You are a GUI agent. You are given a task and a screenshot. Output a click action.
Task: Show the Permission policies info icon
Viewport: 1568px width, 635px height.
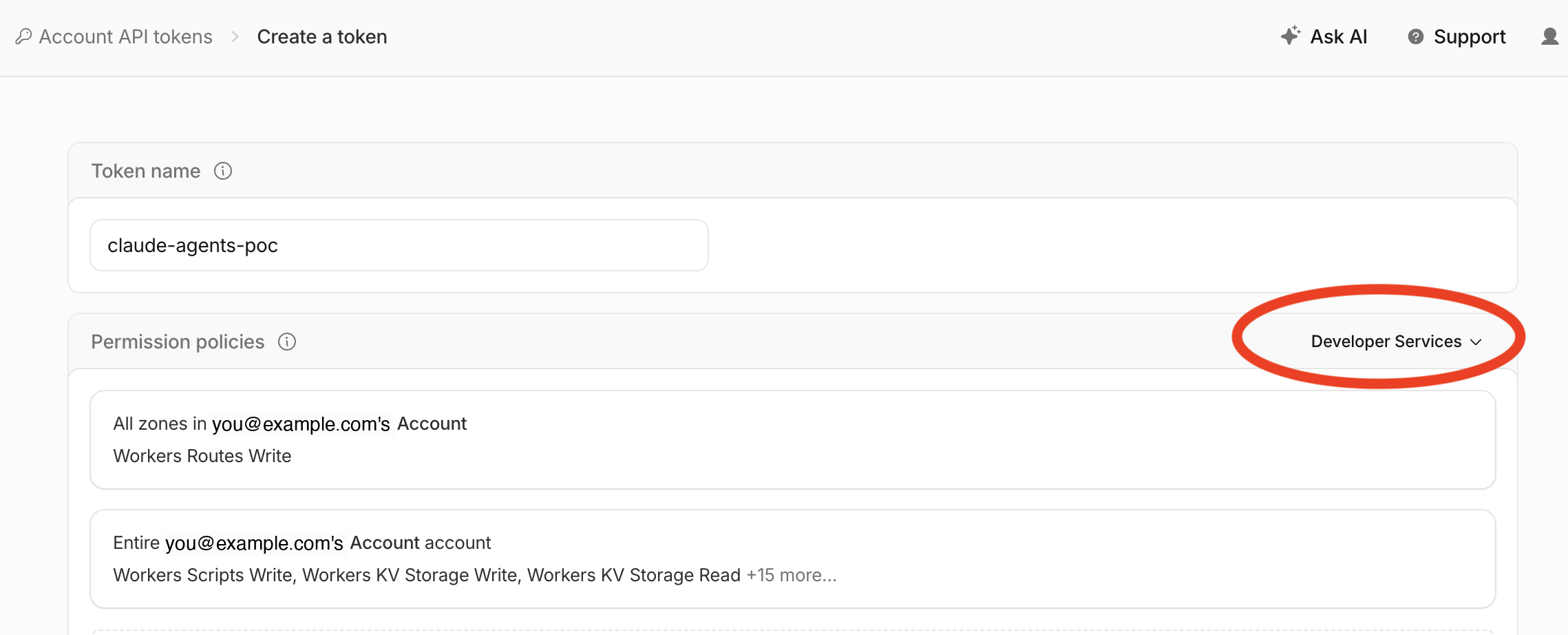[x=287, y=342]
